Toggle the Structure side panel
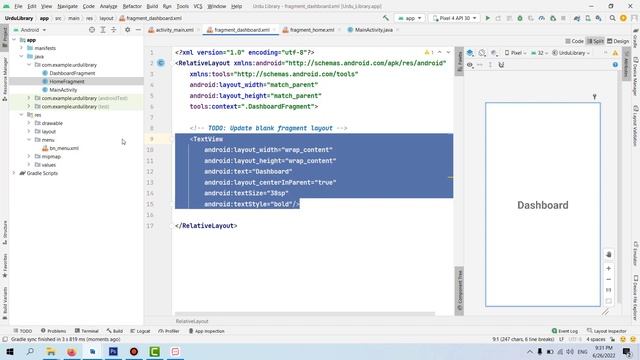The height and width of the screenshot is (360, 640). tap(4, 232)
